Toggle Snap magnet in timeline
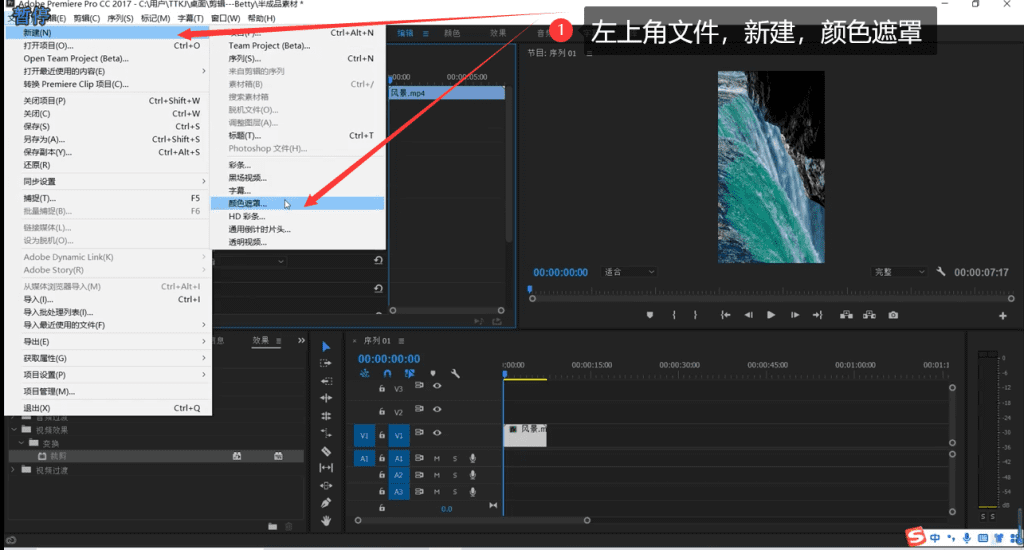 pos(387,374)
